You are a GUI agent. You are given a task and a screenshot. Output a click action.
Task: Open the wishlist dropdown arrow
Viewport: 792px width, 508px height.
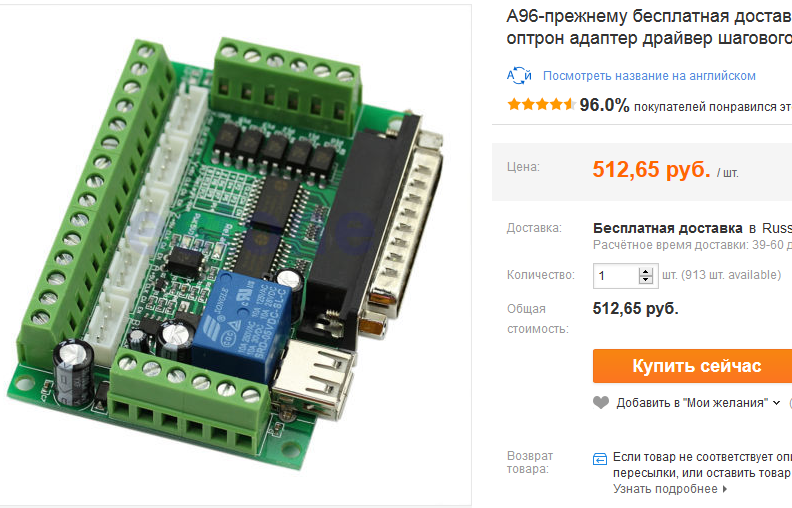[776, 403]
